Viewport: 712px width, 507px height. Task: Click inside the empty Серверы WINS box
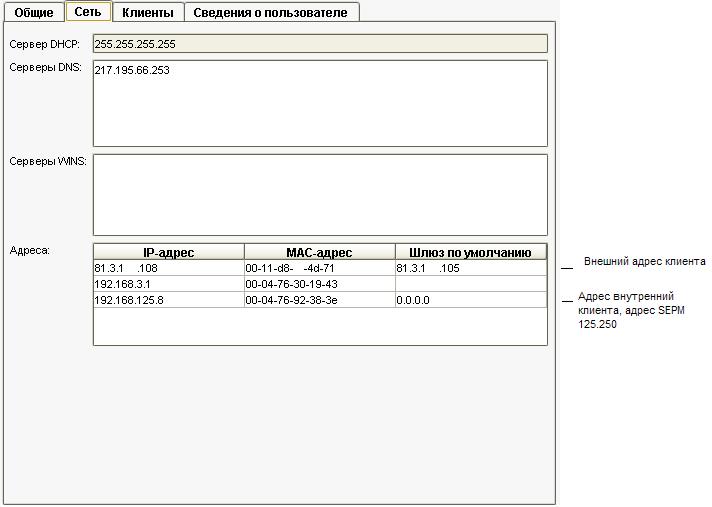[x=320, y=195]
